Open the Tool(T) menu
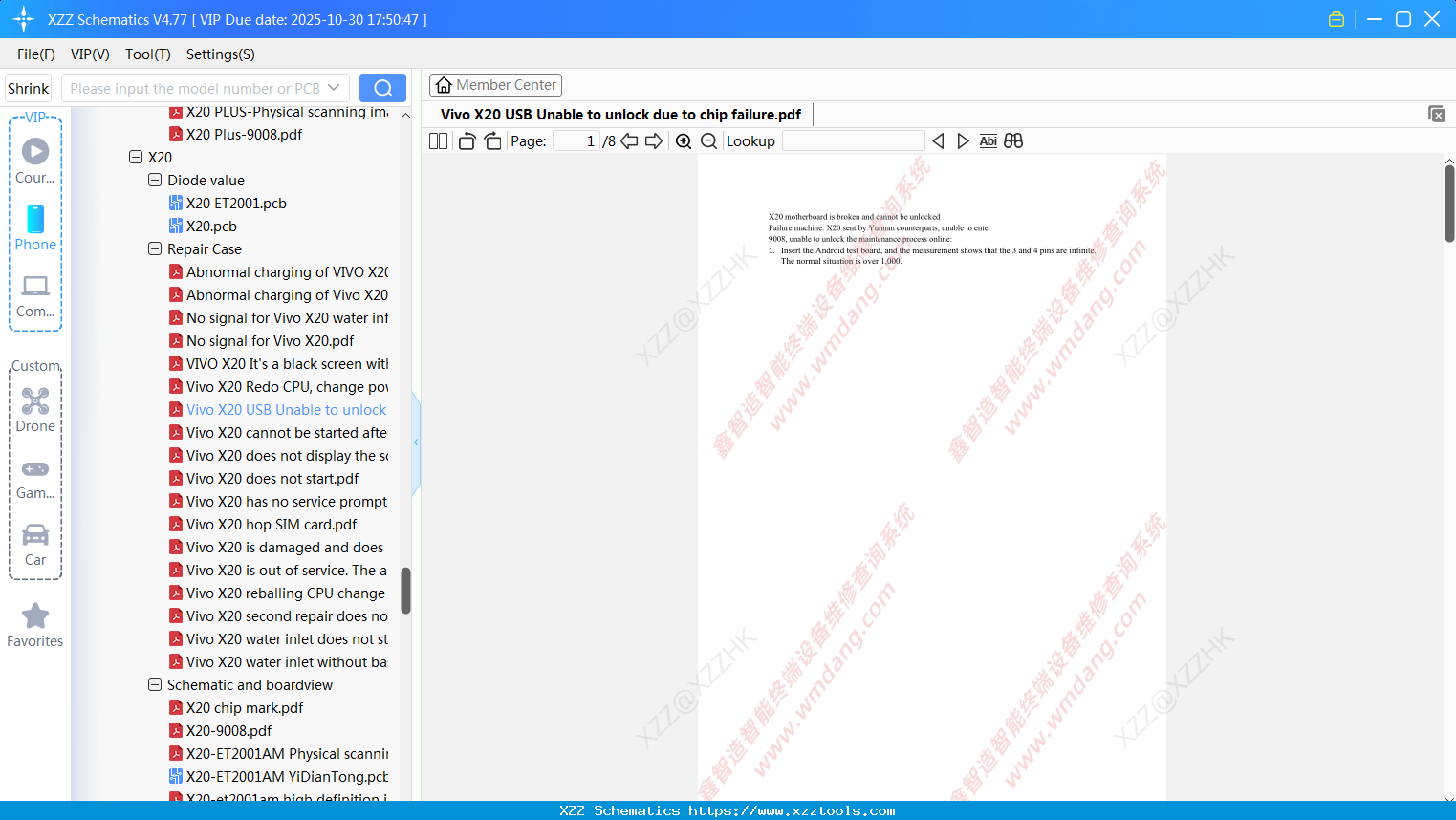Image resolution: width=1456 pixels, height=820 pixels. tap(148, 54)
